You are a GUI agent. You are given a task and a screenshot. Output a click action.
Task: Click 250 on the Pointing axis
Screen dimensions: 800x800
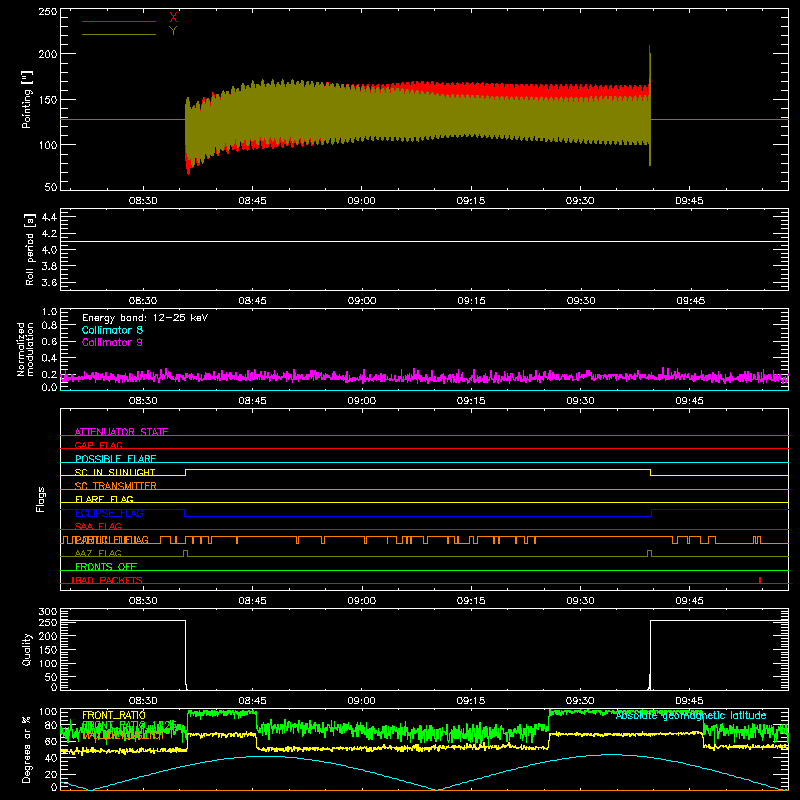point(48,12)
